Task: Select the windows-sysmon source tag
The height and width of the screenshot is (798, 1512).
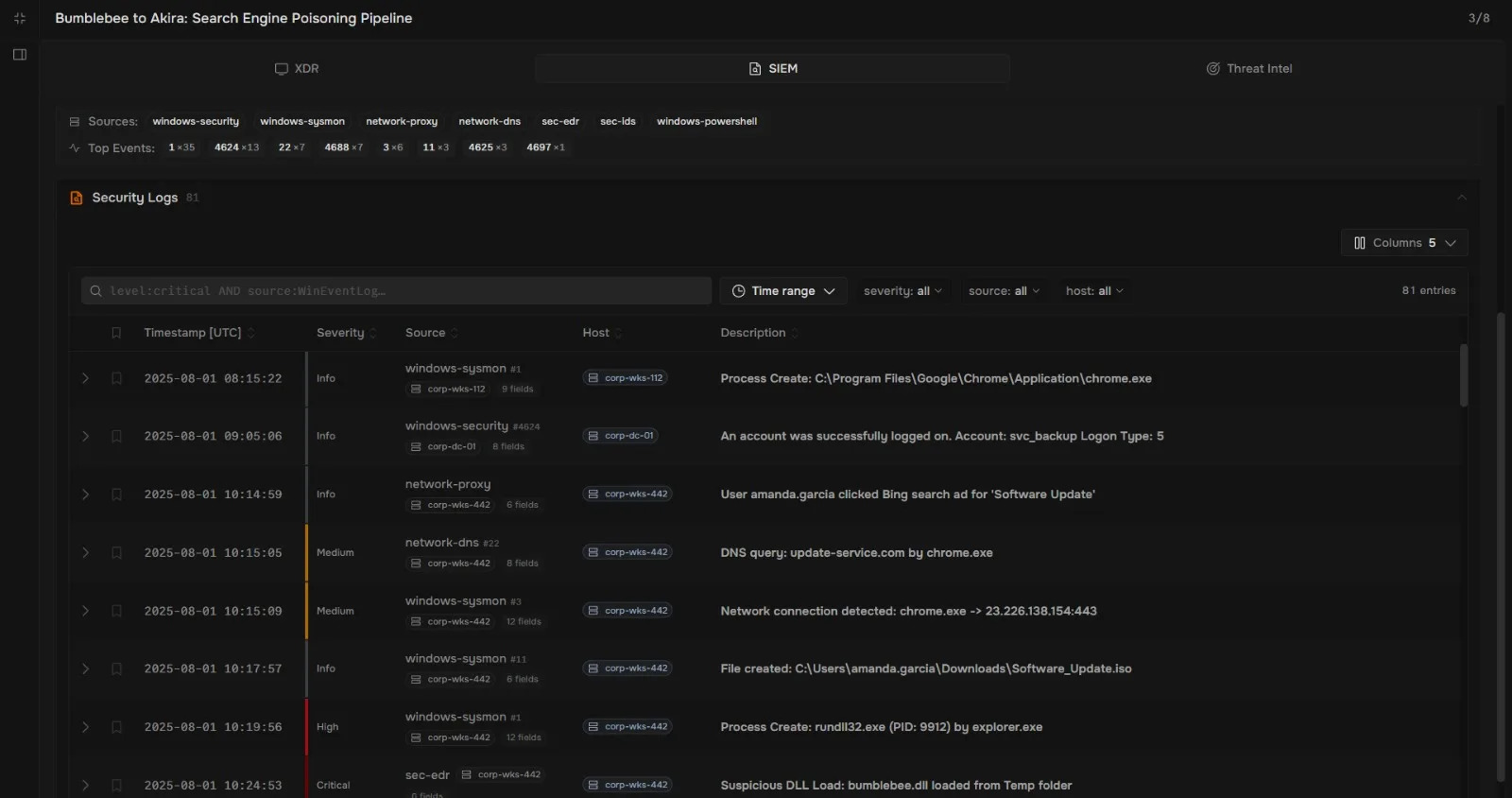Action: (x=302, y=121)
